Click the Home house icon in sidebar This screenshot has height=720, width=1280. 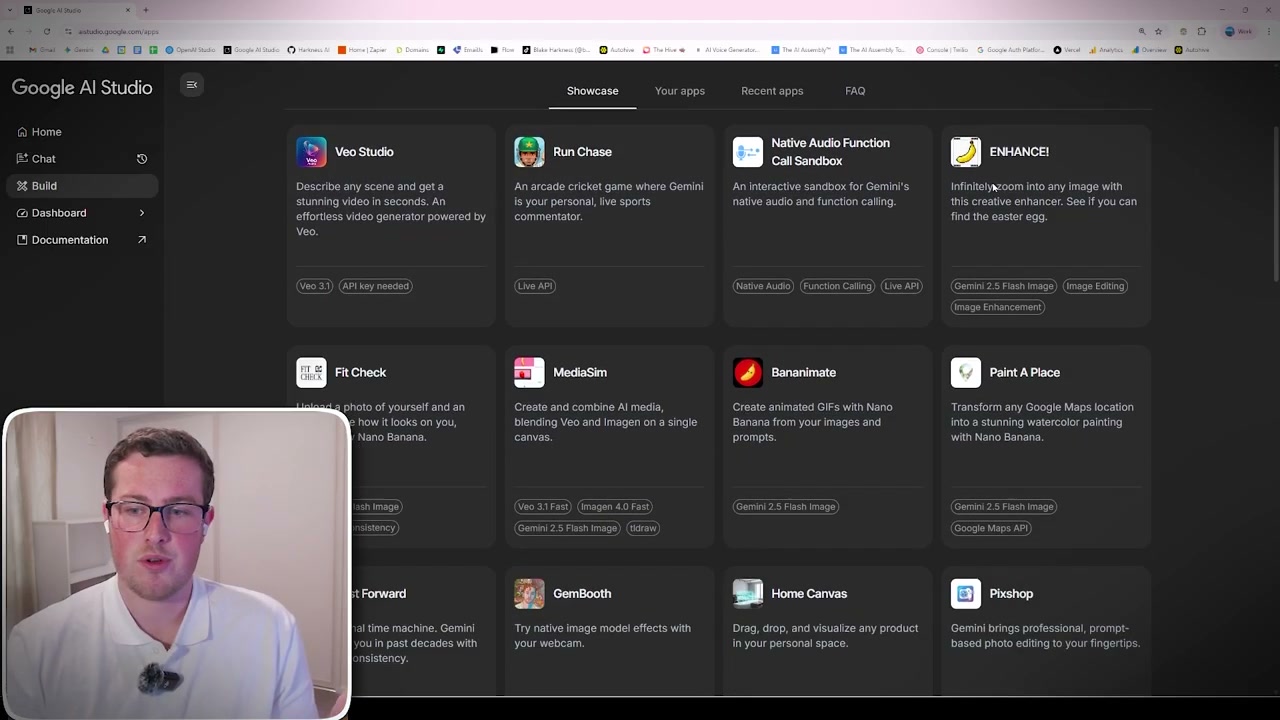point(22,132)
